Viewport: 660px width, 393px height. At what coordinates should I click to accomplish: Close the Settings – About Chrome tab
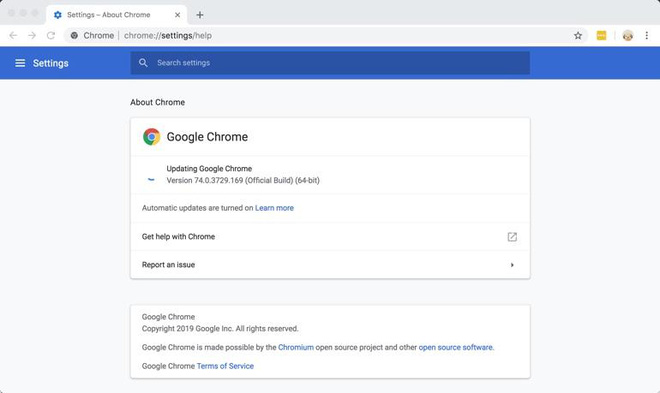coord(178,15)
